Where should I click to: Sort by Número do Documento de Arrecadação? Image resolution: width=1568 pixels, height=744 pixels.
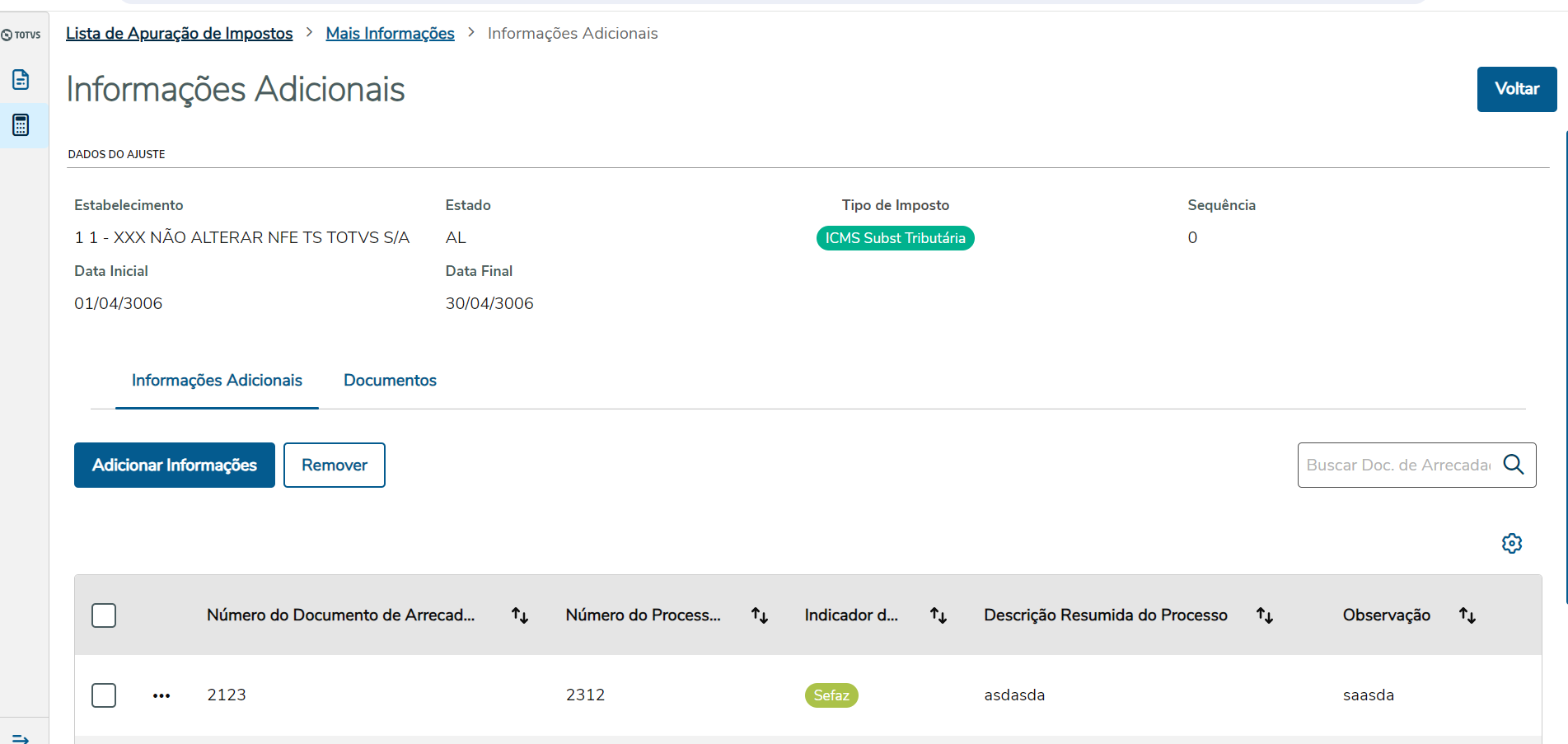pyautogui.click(x=520, y=615)
